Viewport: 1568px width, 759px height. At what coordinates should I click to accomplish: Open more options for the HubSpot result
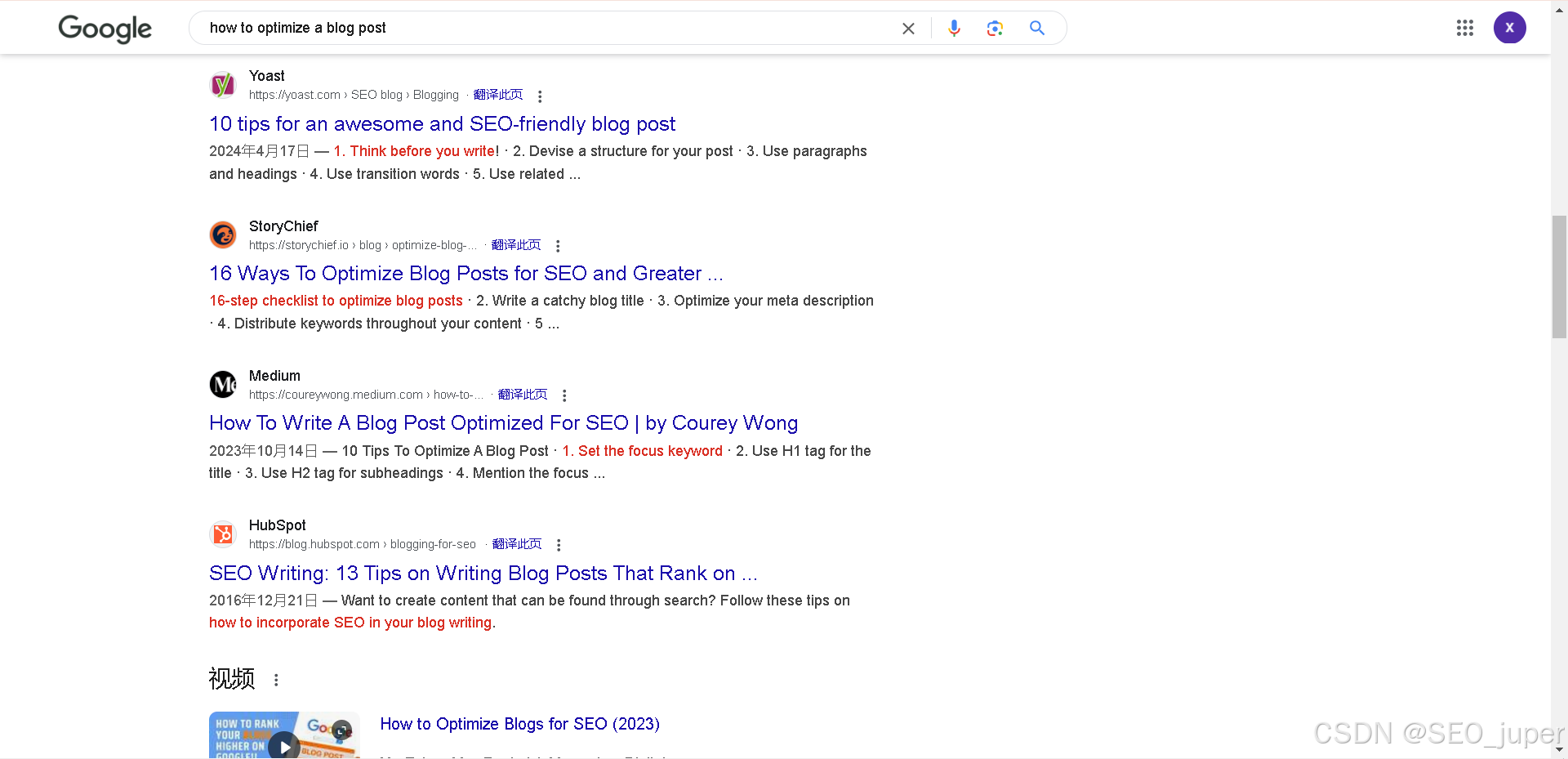559,545
